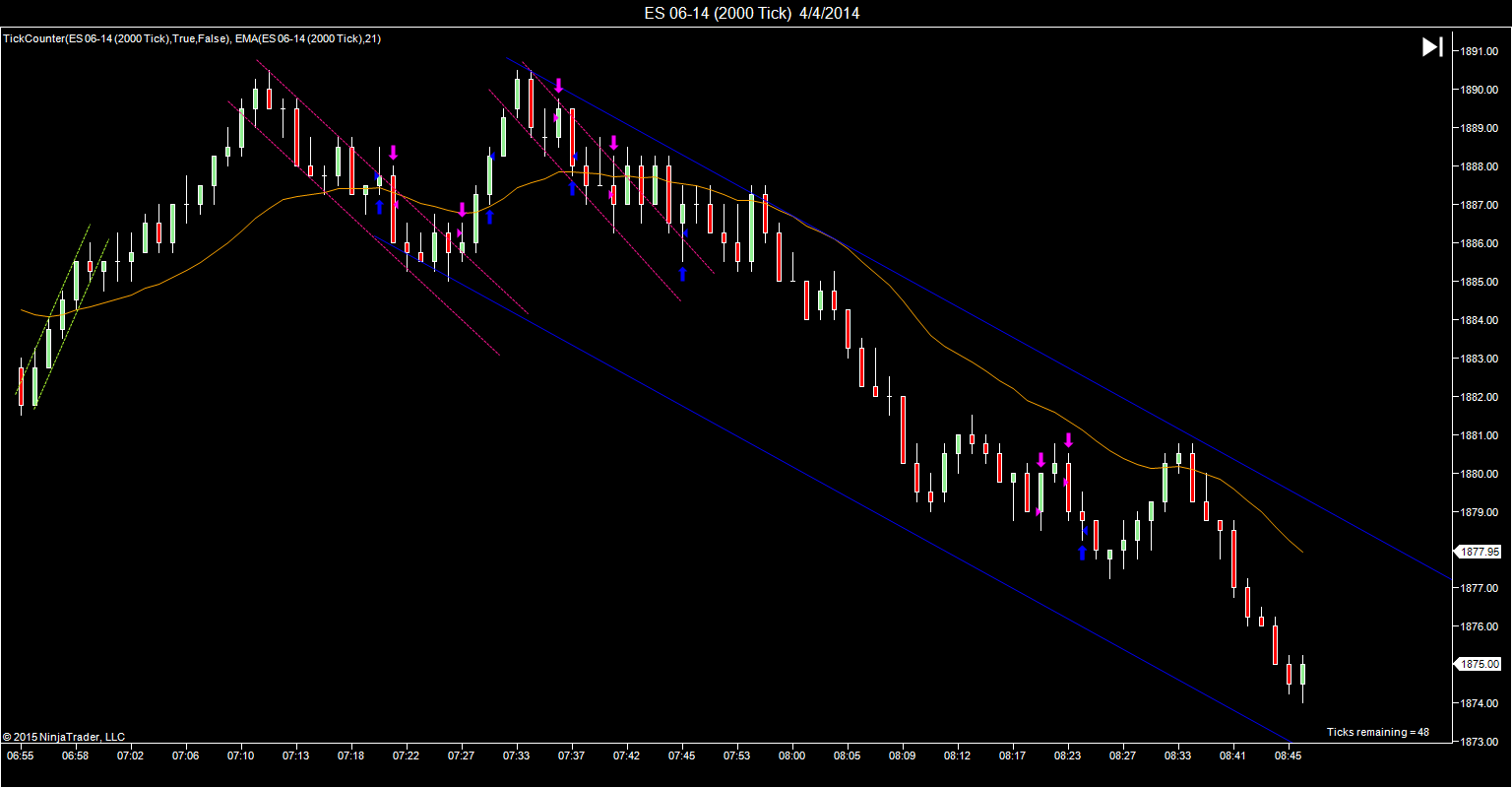Click the 1879.00 price axis label
Viewport: 1512px width, 788px height.
[x=1479, y=512]
